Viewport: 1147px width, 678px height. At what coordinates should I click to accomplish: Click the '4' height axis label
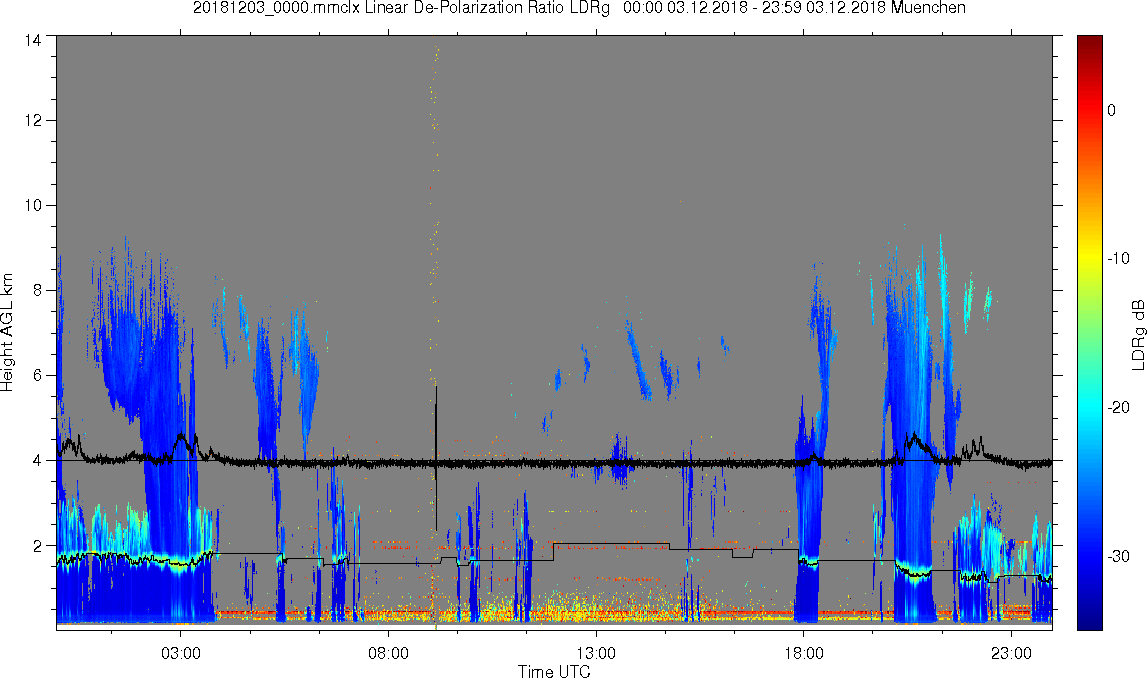tap(37, 461)
